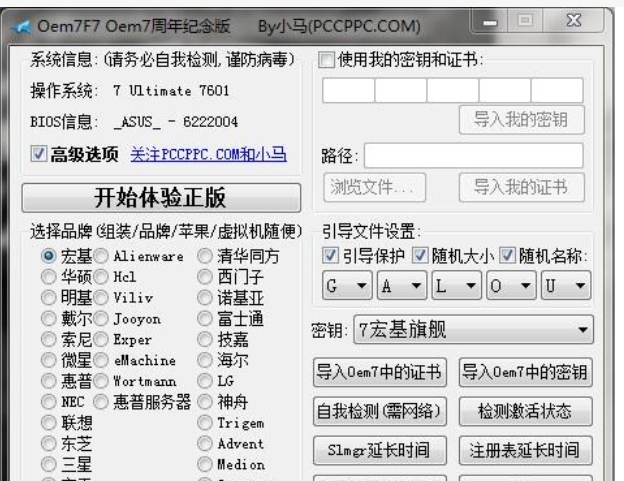Click the last key segment input box
624x481 pixels.
coord(557,90)
